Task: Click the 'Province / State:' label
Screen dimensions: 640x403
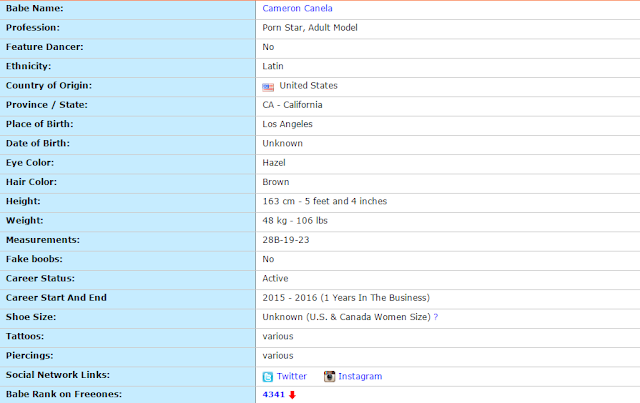Action: (47, 105)
